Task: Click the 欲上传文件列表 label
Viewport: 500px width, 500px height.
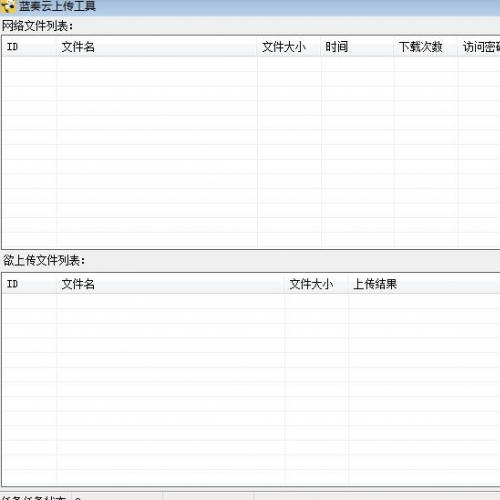Action: (x=44, y=260)
